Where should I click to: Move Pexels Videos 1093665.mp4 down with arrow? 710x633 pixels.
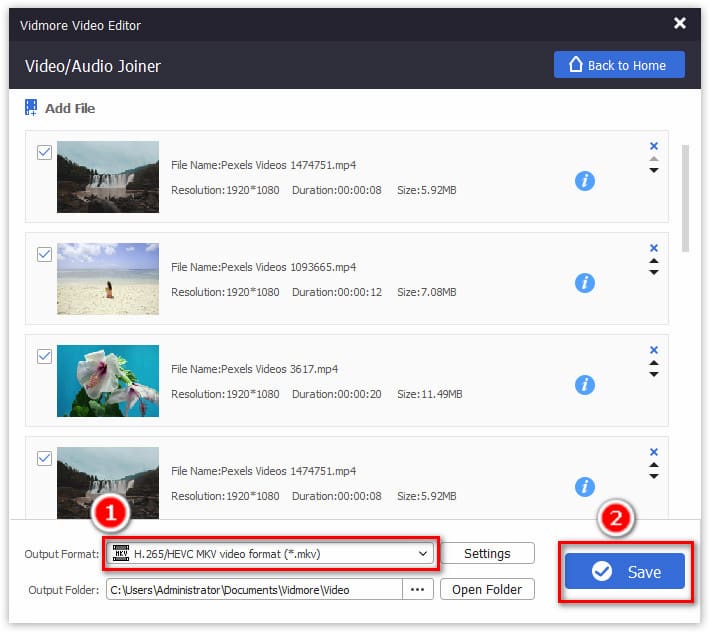pyautogui.click(x=654, y=272)
